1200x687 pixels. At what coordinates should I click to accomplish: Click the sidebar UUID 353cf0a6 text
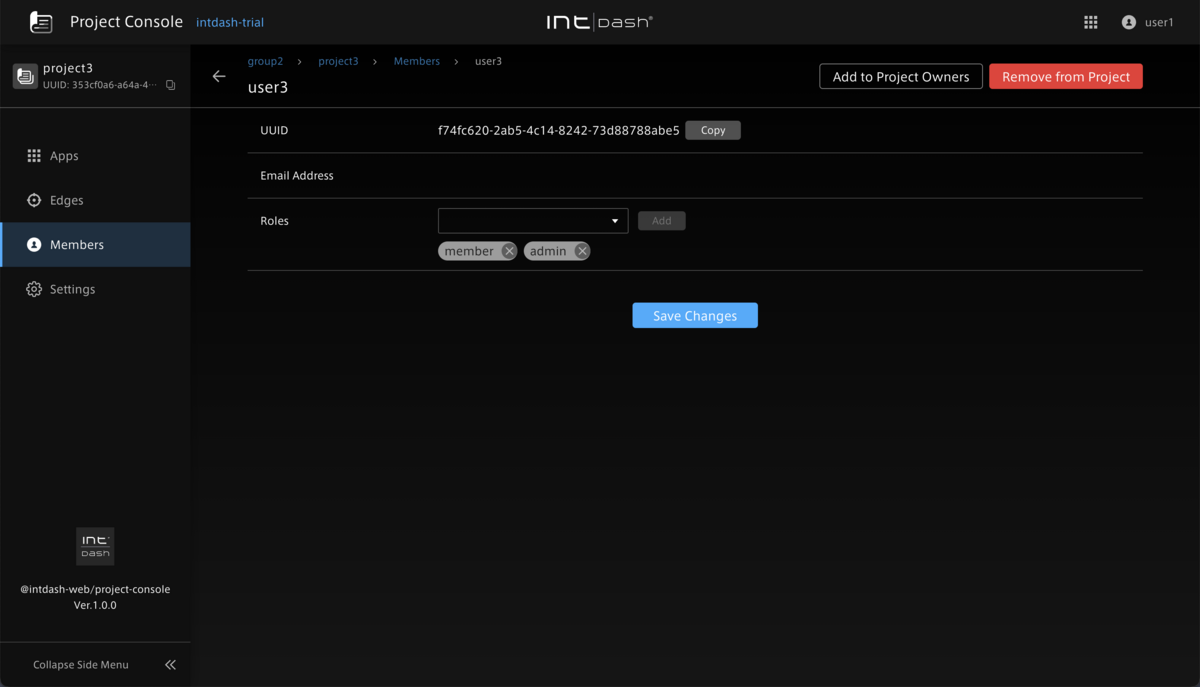pyautogui.click(x=100, y=85)
